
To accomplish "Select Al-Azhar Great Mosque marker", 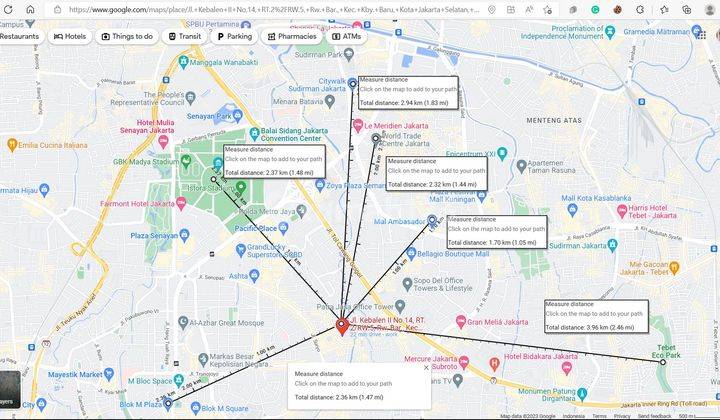I will click(183, 322).
